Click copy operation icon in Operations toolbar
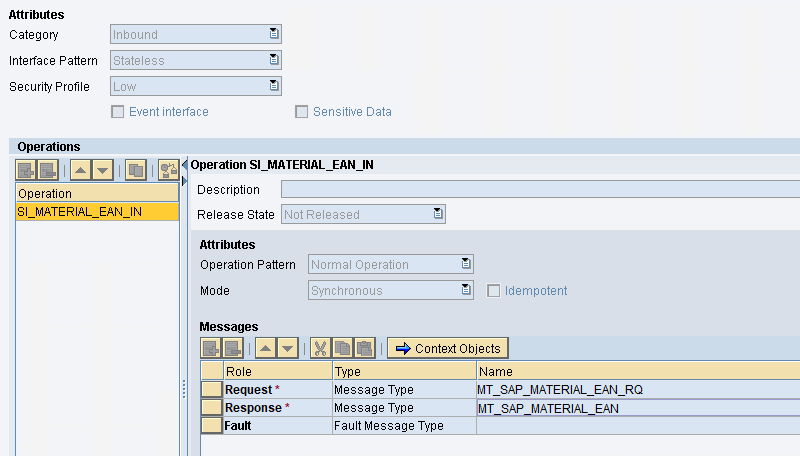Viewport: 800px width, 456px height. (x=137, y=169)
